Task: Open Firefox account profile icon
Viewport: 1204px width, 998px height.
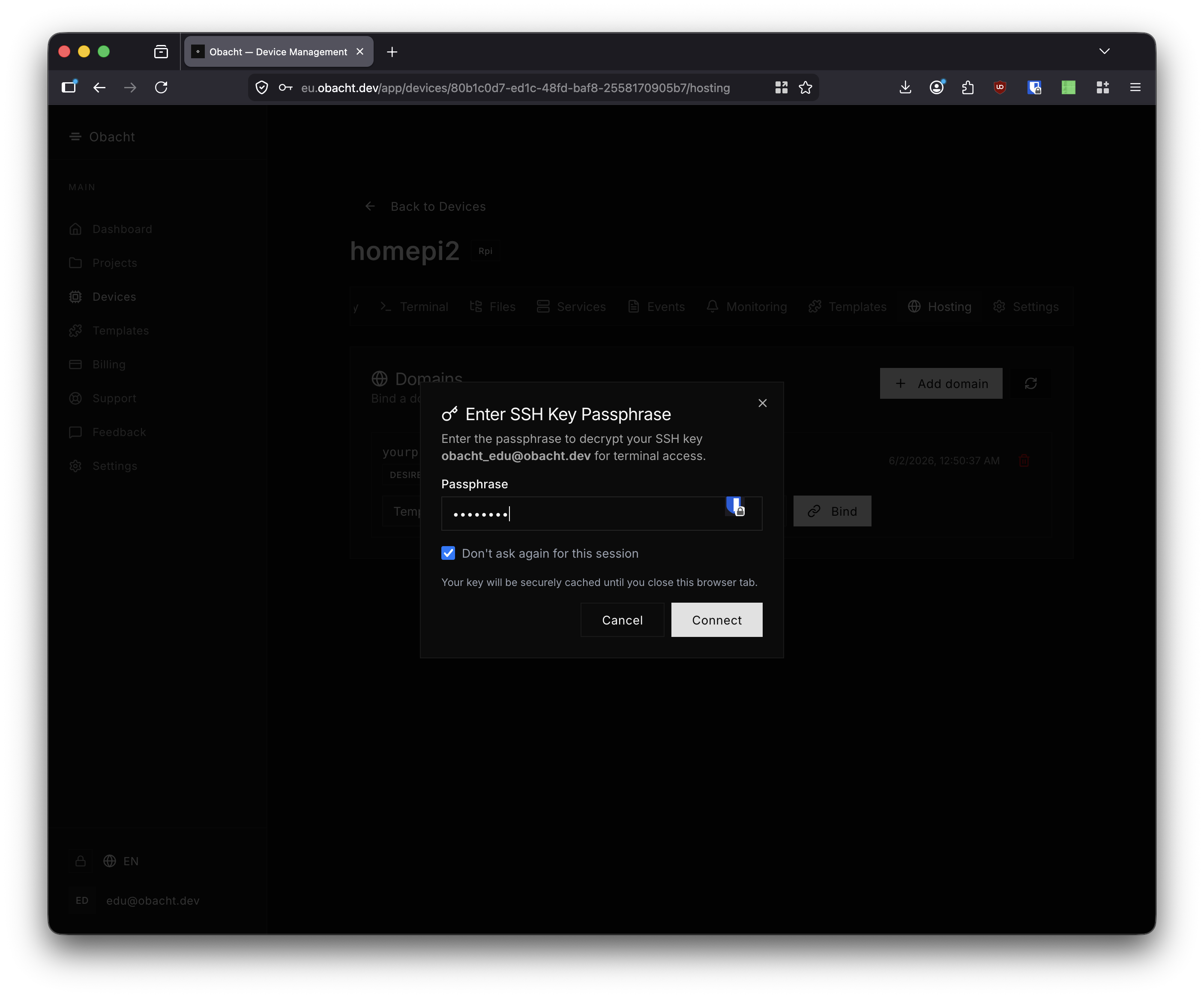Action: (x=936, y=87)
